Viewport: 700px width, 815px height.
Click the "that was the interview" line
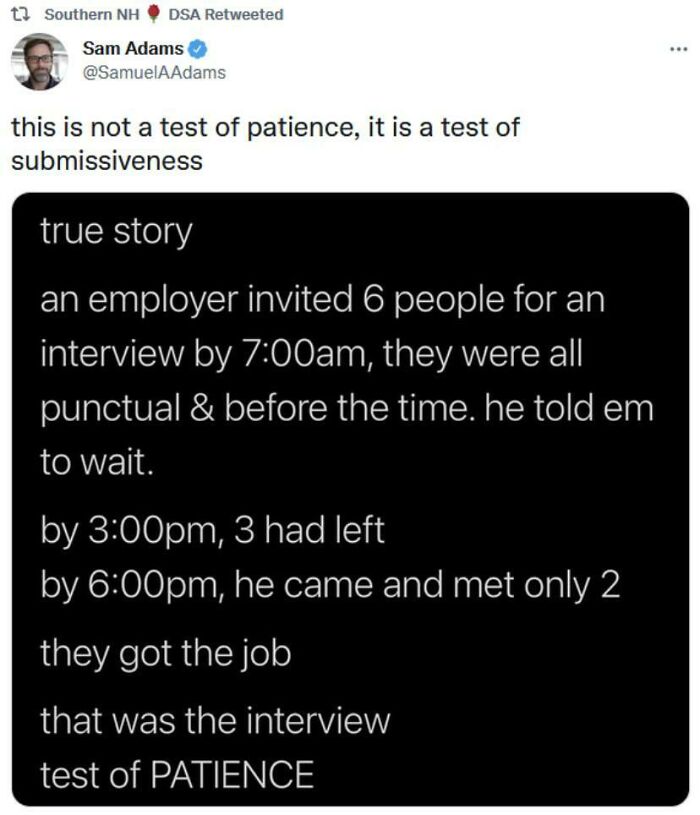[x=214, y=720]
